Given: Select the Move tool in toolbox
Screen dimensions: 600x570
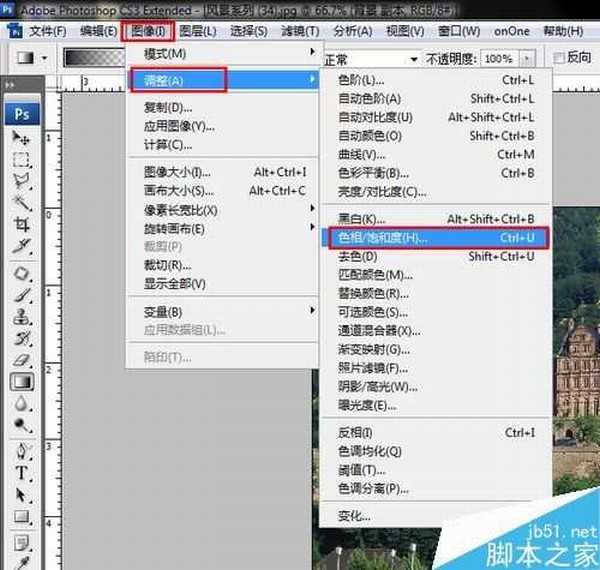Looking at the screenshot, I should [22, 137].
